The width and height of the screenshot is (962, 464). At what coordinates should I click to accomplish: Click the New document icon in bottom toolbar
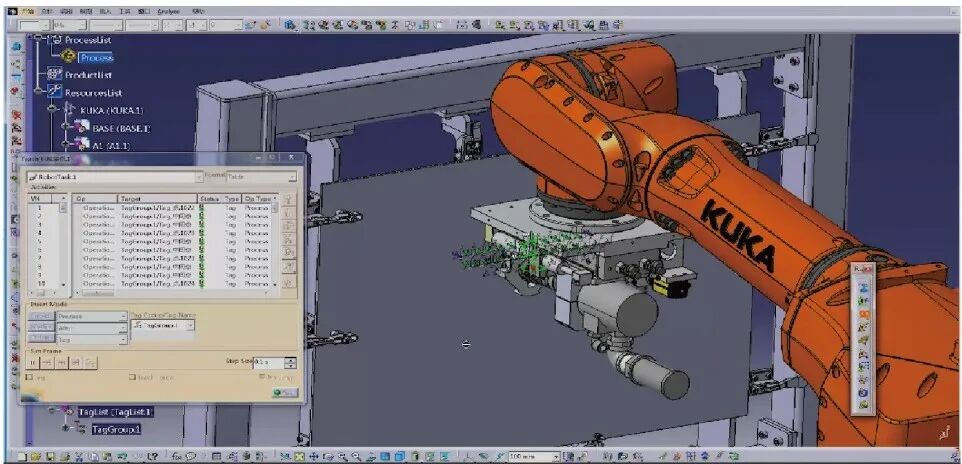click(x=21, y=456)
